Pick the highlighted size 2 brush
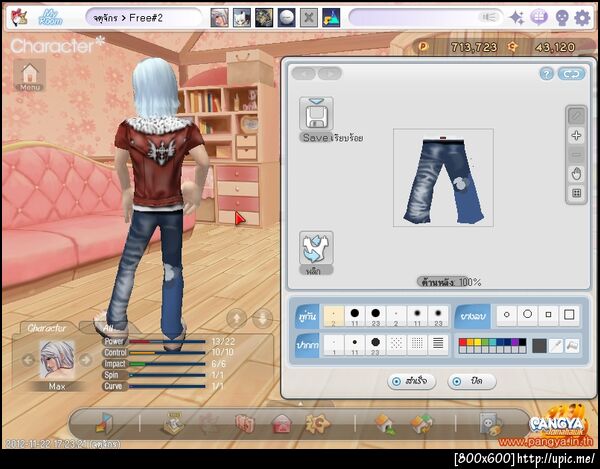This screenshot has width=600, height=469. click(334, 316)
